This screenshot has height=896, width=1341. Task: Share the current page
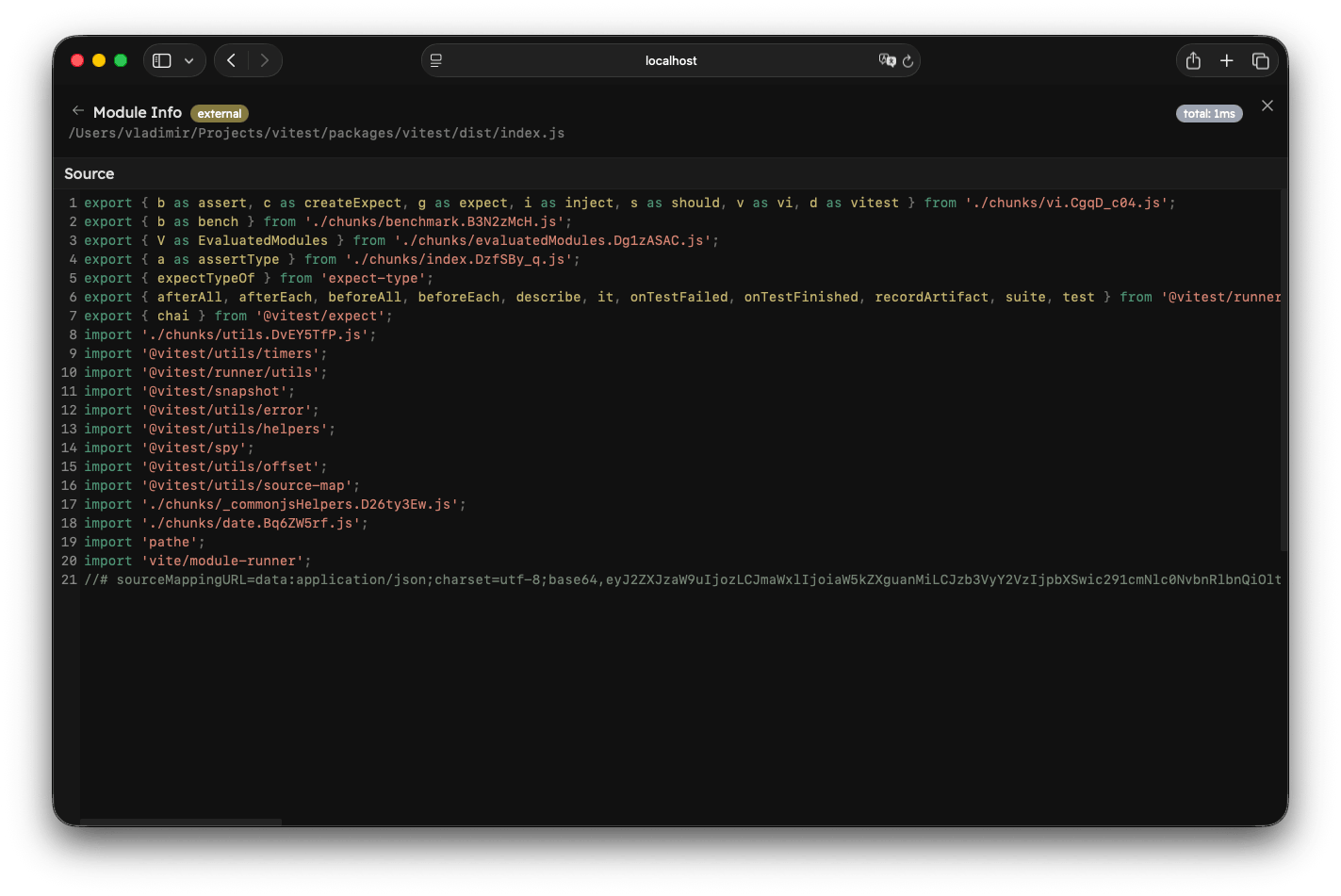(x=1192, y=59)
